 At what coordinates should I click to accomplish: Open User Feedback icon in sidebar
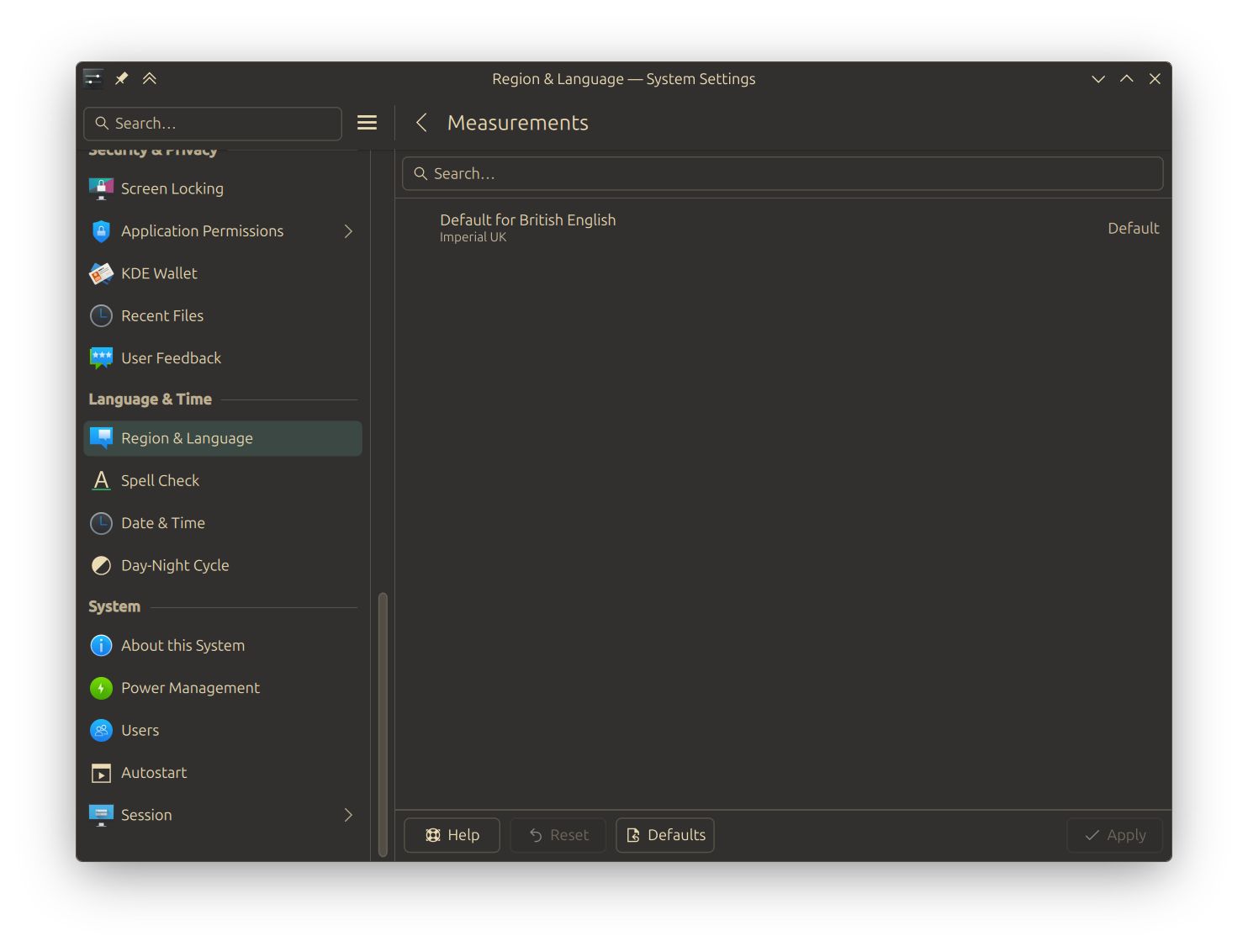coord(101,358)
